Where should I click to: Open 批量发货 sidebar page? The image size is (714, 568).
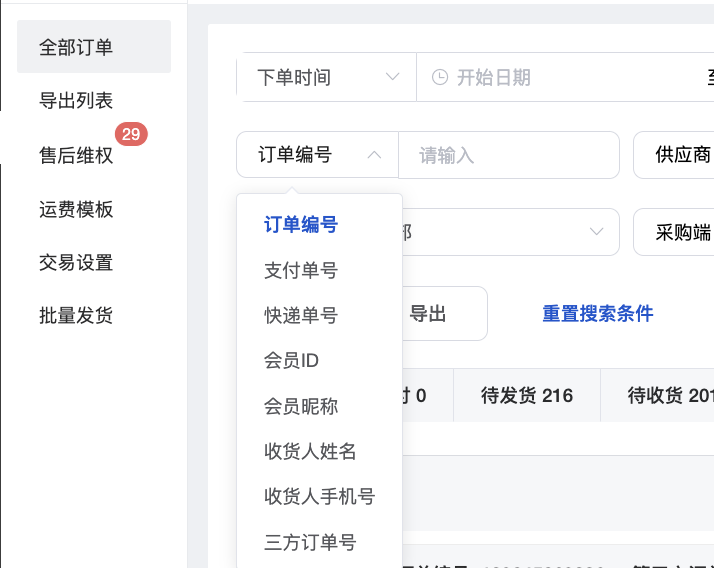pos(76,316)
